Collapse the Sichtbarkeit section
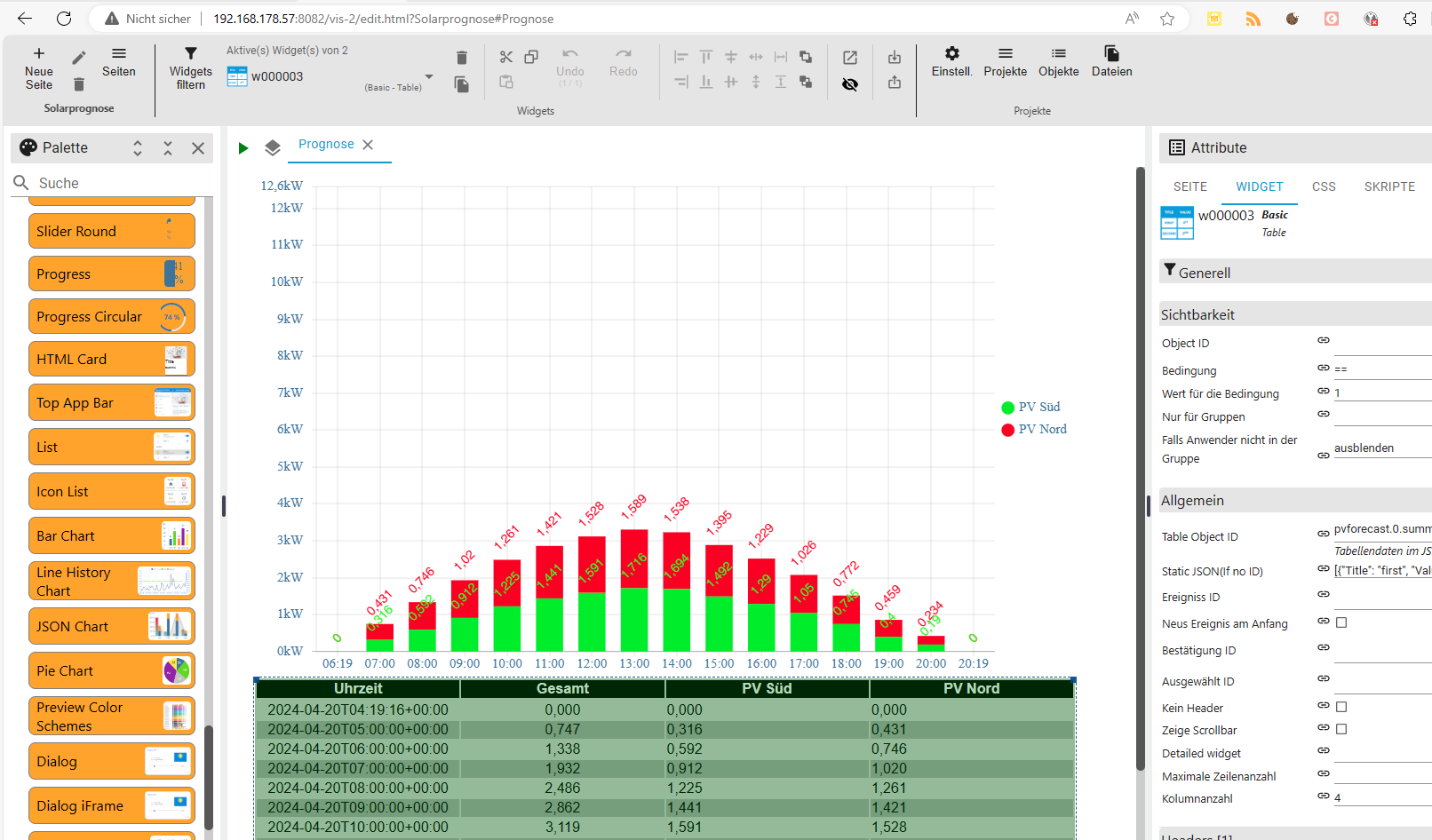Viewport: 1432px width, 840px height. click(1295, 314)
